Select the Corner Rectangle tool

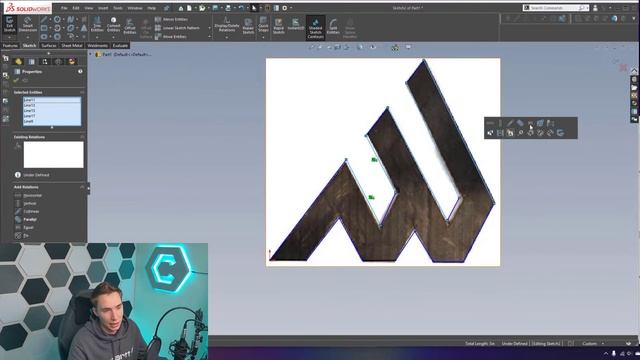point(44,28)
